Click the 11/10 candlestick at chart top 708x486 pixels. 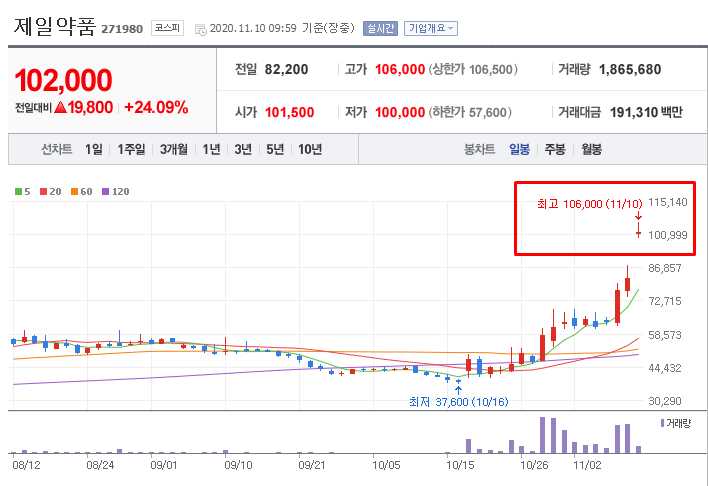(x=638, y=230)
